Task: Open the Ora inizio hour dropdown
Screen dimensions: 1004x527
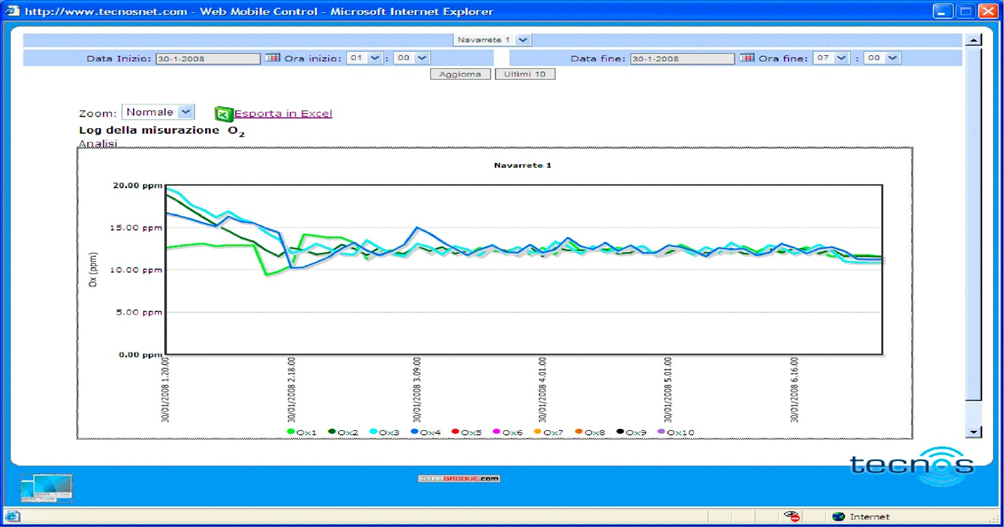Action: (x=375, y=58)
